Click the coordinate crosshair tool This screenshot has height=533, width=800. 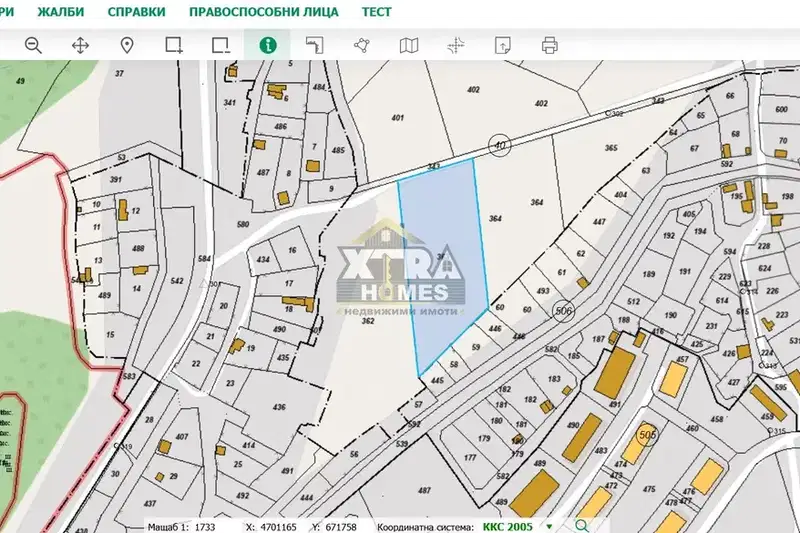coord(456,45)
